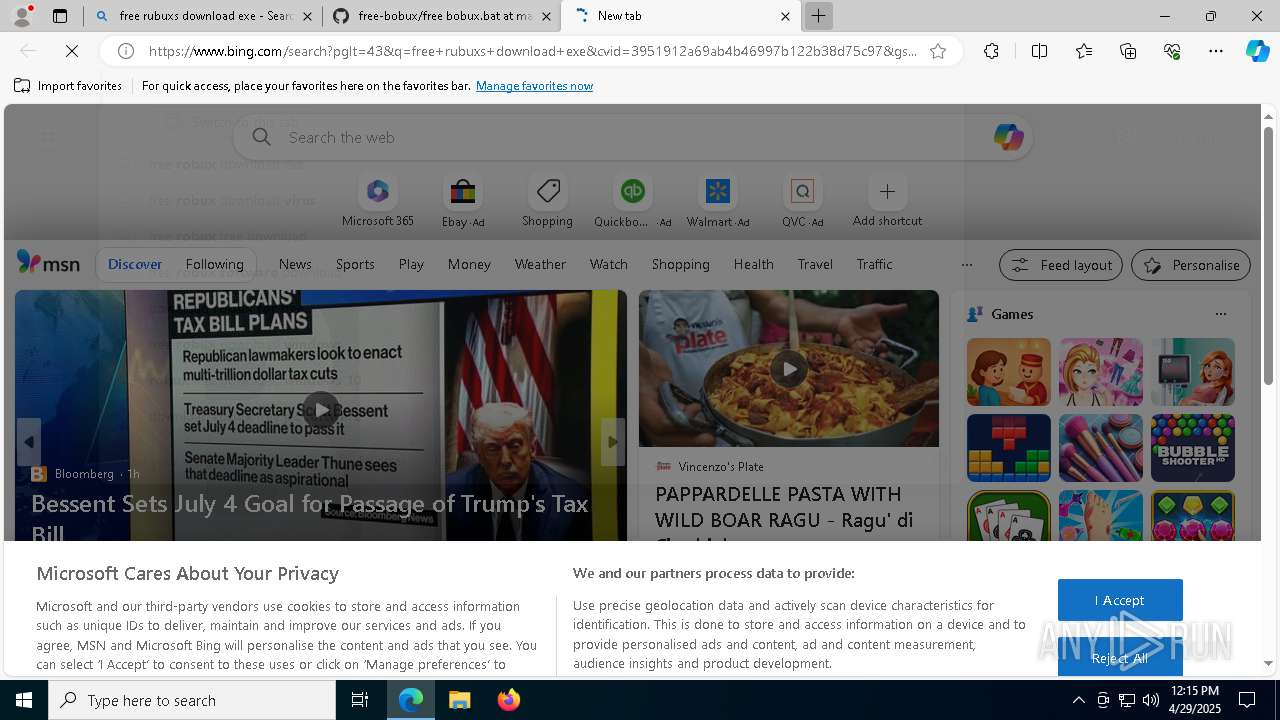Open the Shopping shortcut
1280x720 pixels.
click(x=547, y=203)
